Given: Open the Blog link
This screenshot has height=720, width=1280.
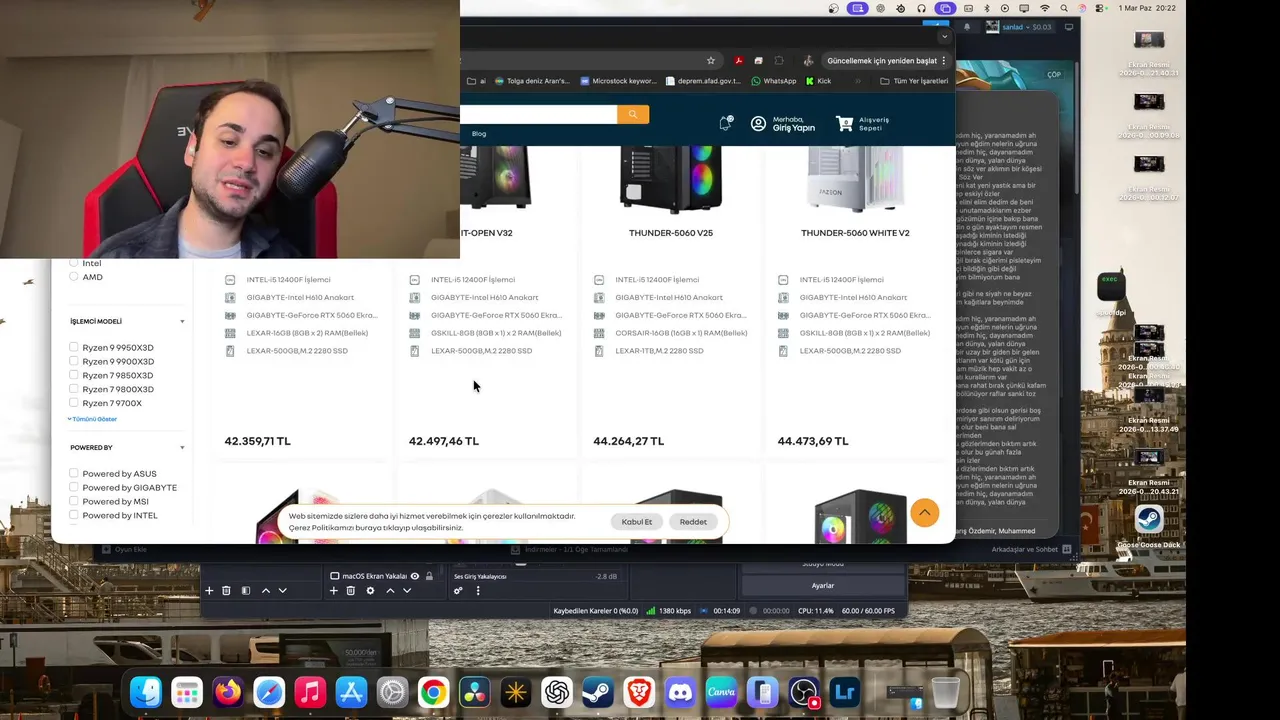Looking at the screenshot, I should pyautogui.click(x=479, y=134).
